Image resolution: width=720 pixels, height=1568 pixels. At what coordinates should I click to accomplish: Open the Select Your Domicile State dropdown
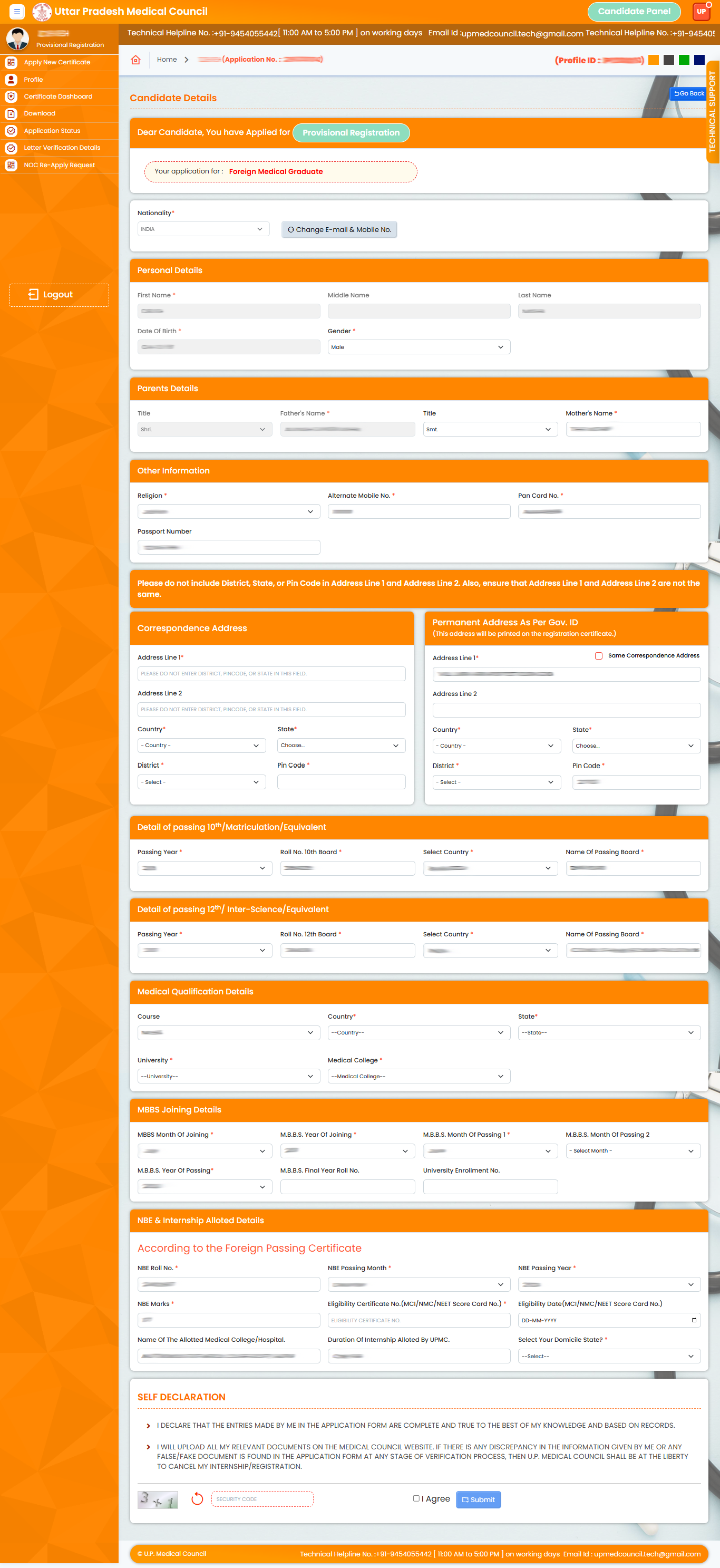click(x=609, y=1356)
